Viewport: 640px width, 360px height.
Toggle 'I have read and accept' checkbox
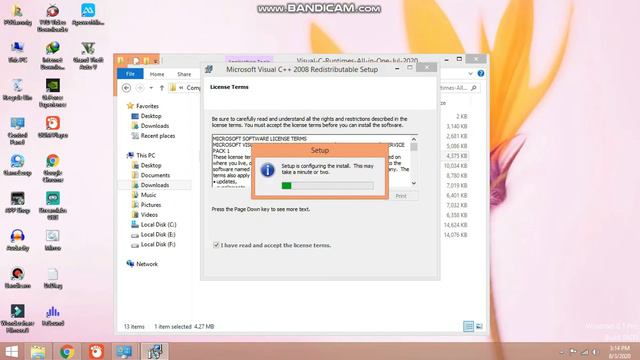tap(216, 245)
